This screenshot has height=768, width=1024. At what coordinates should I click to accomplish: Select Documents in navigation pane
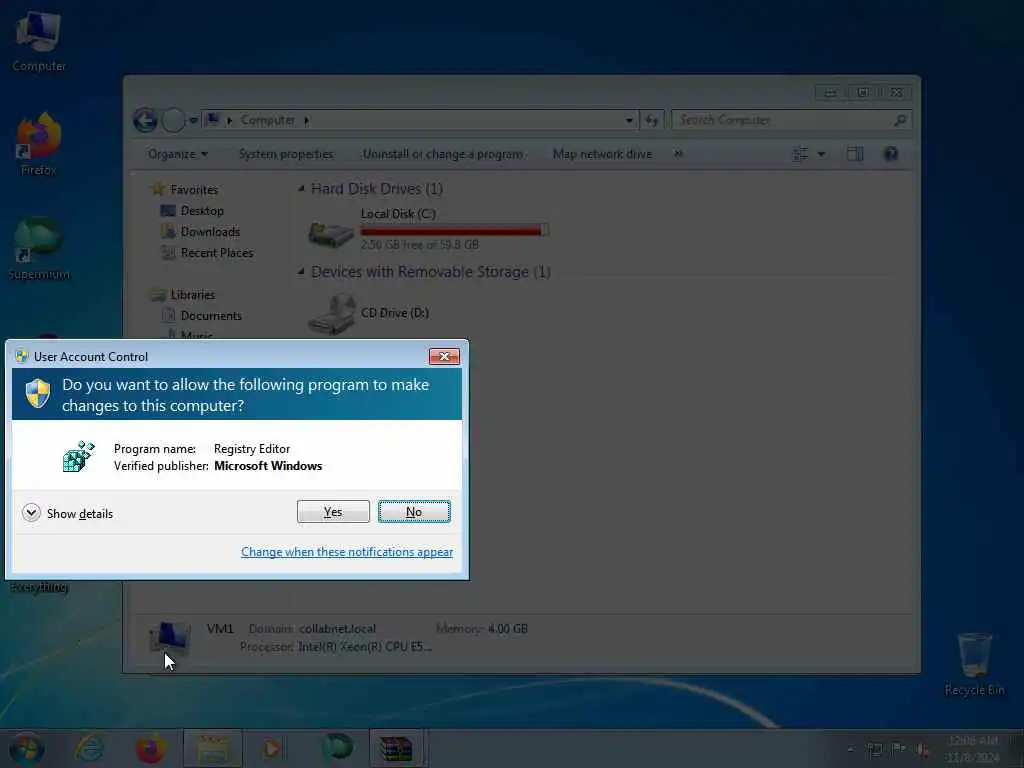tap(211, 315)
